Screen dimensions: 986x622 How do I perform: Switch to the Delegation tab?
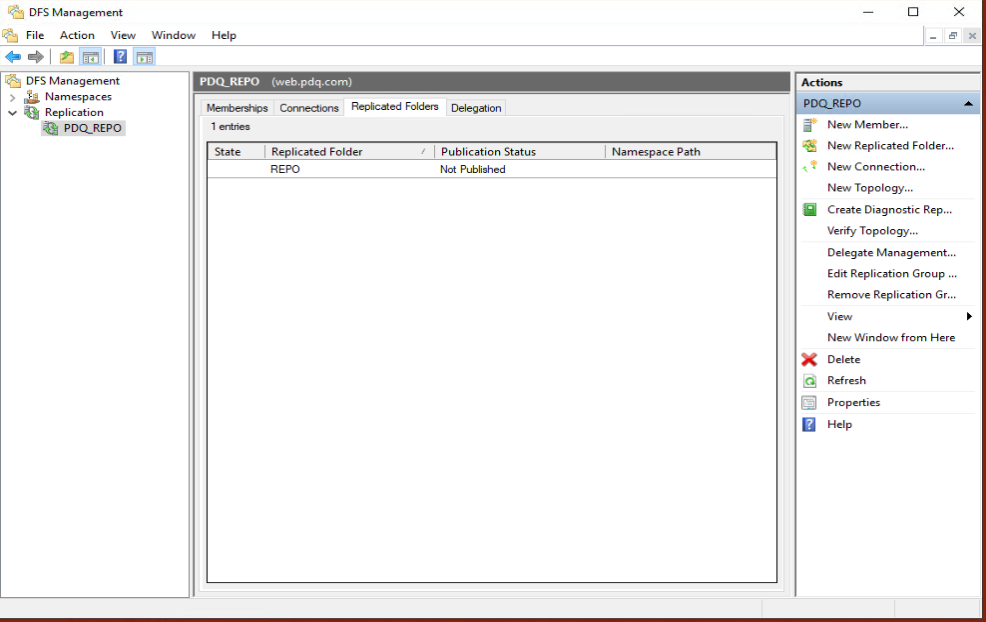(476, 108)
